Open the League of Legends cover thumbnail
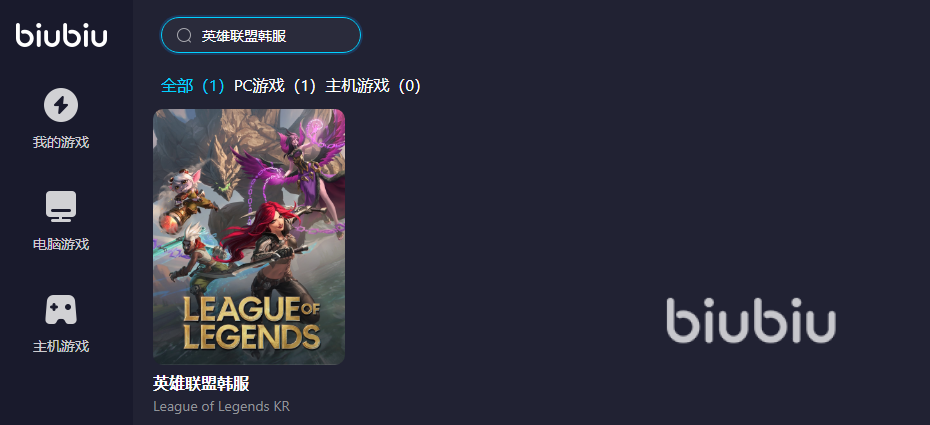Viewport: 930px width, 425px height. pyautogui.click(x=249, y=237)
